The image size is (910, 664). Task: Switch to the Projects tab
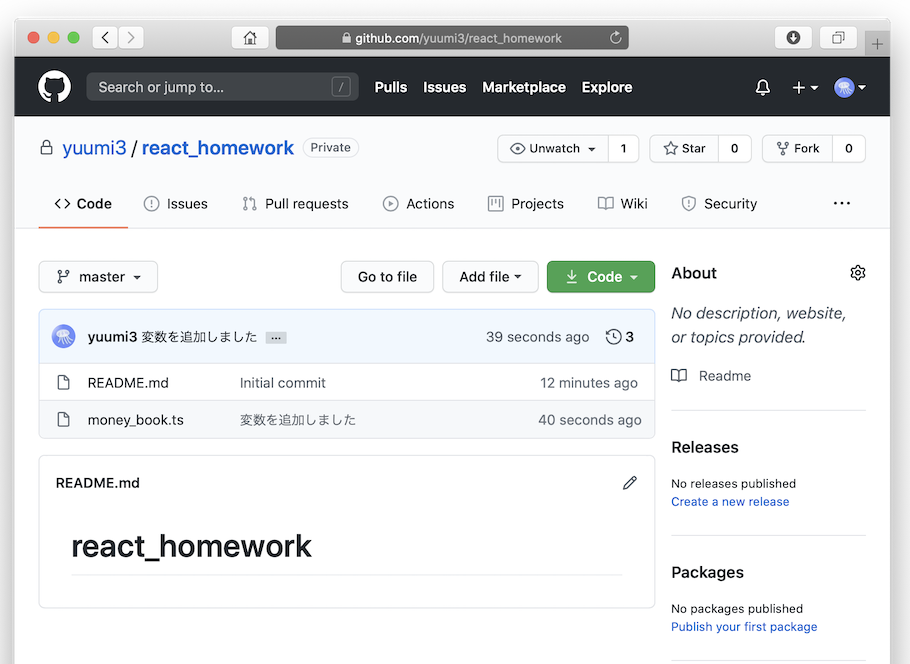click(x=526, y=204)
